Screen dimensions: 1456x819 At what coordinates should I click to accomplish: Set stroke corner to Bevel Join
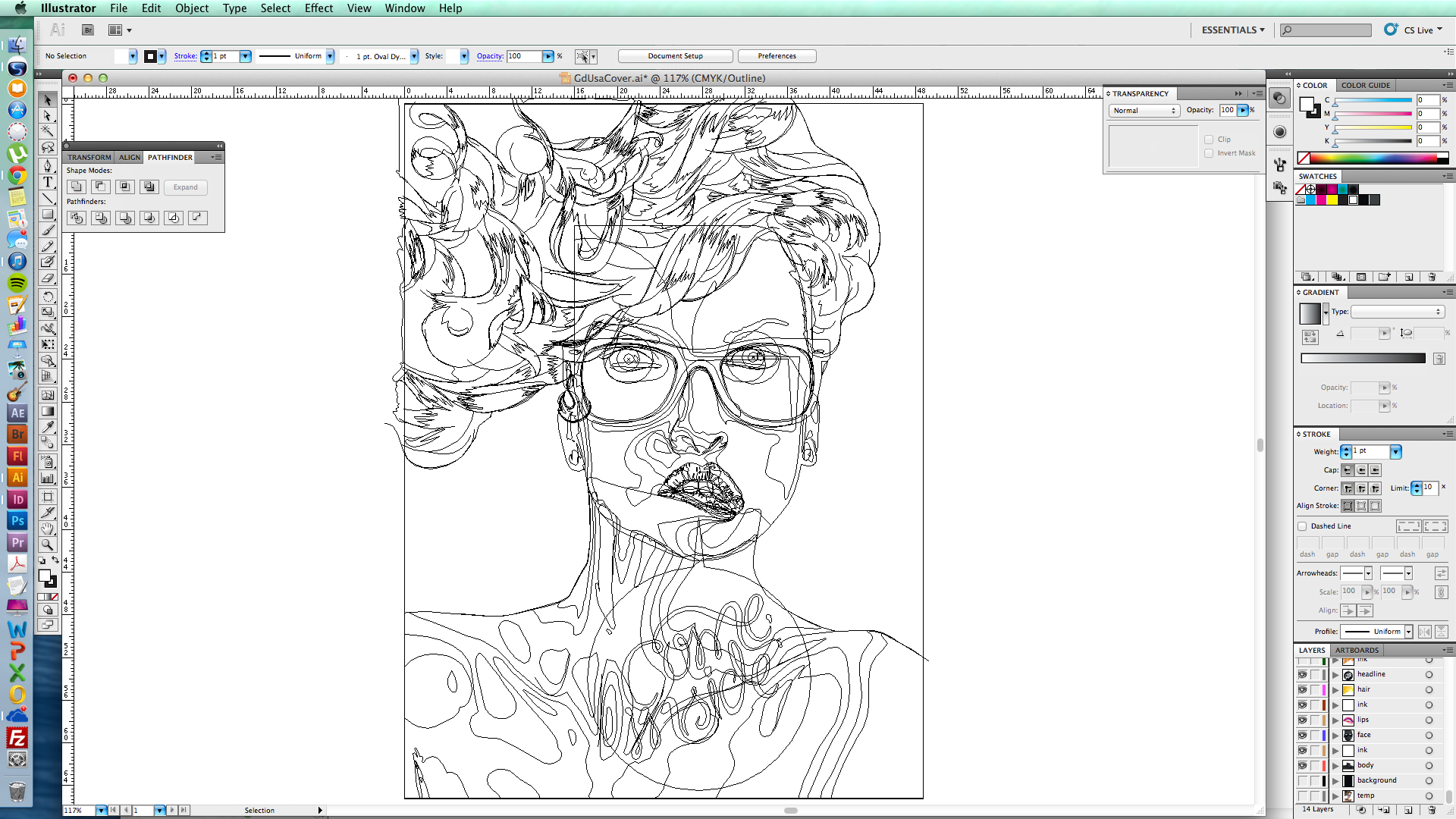click(x=1375, y=488)
